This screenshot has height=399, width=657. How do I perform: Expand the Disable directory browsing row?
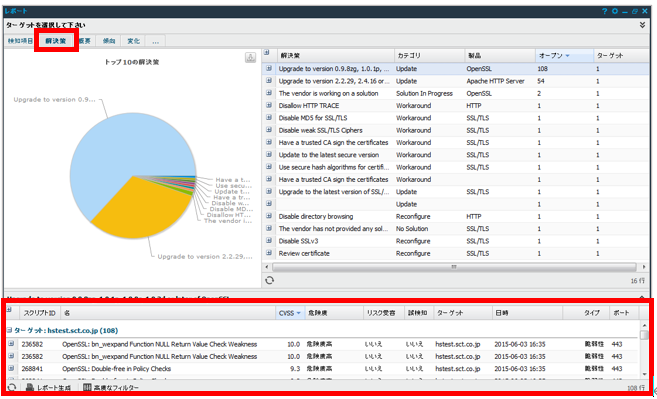pyautogui.click(x=269, y=216)
